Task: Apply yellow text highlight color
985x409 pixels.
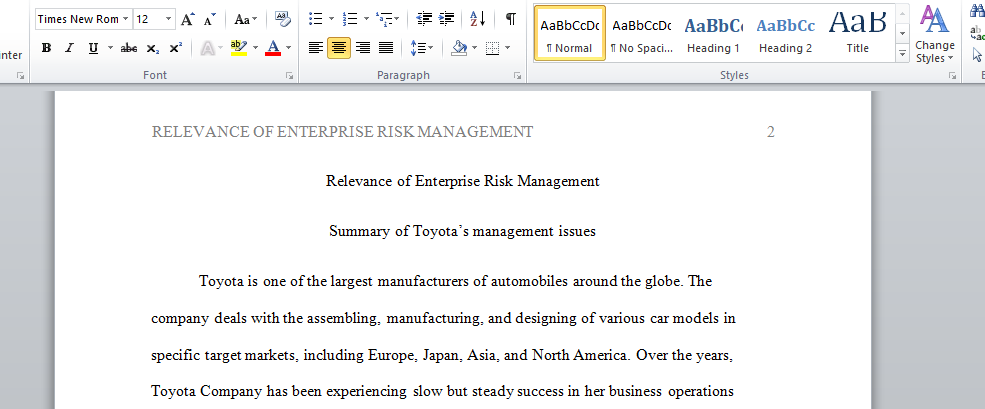Action: tap(239, 48)
